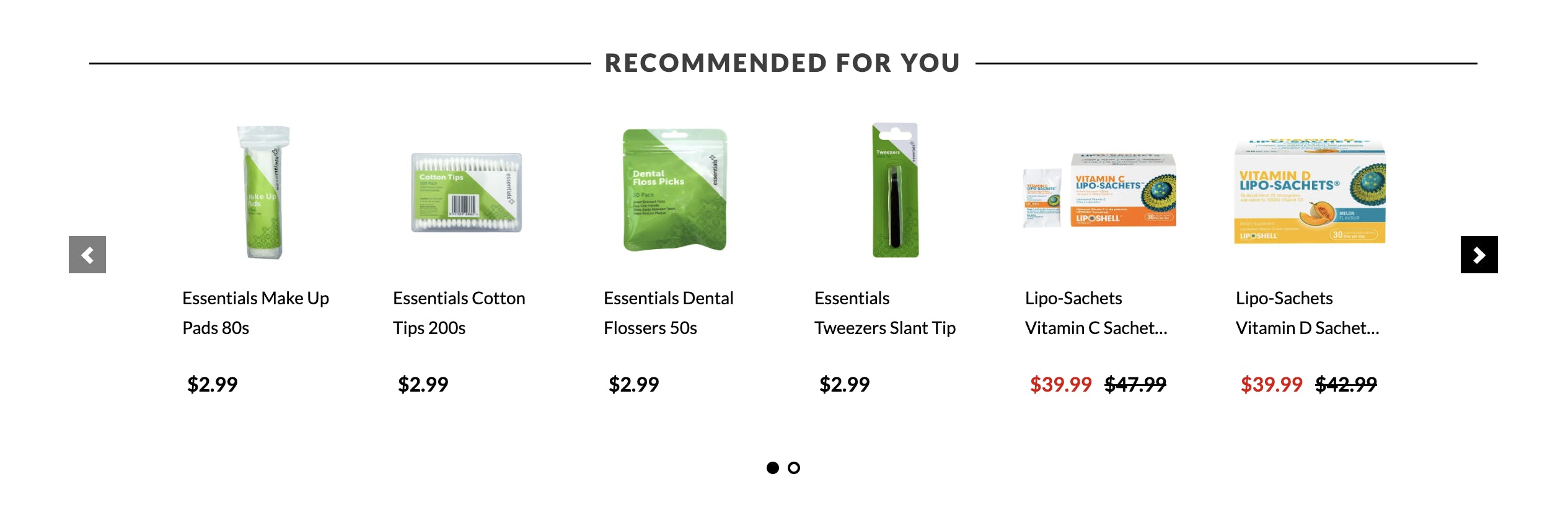Click the crossed-out $42.99 price

click(1346, 385)
